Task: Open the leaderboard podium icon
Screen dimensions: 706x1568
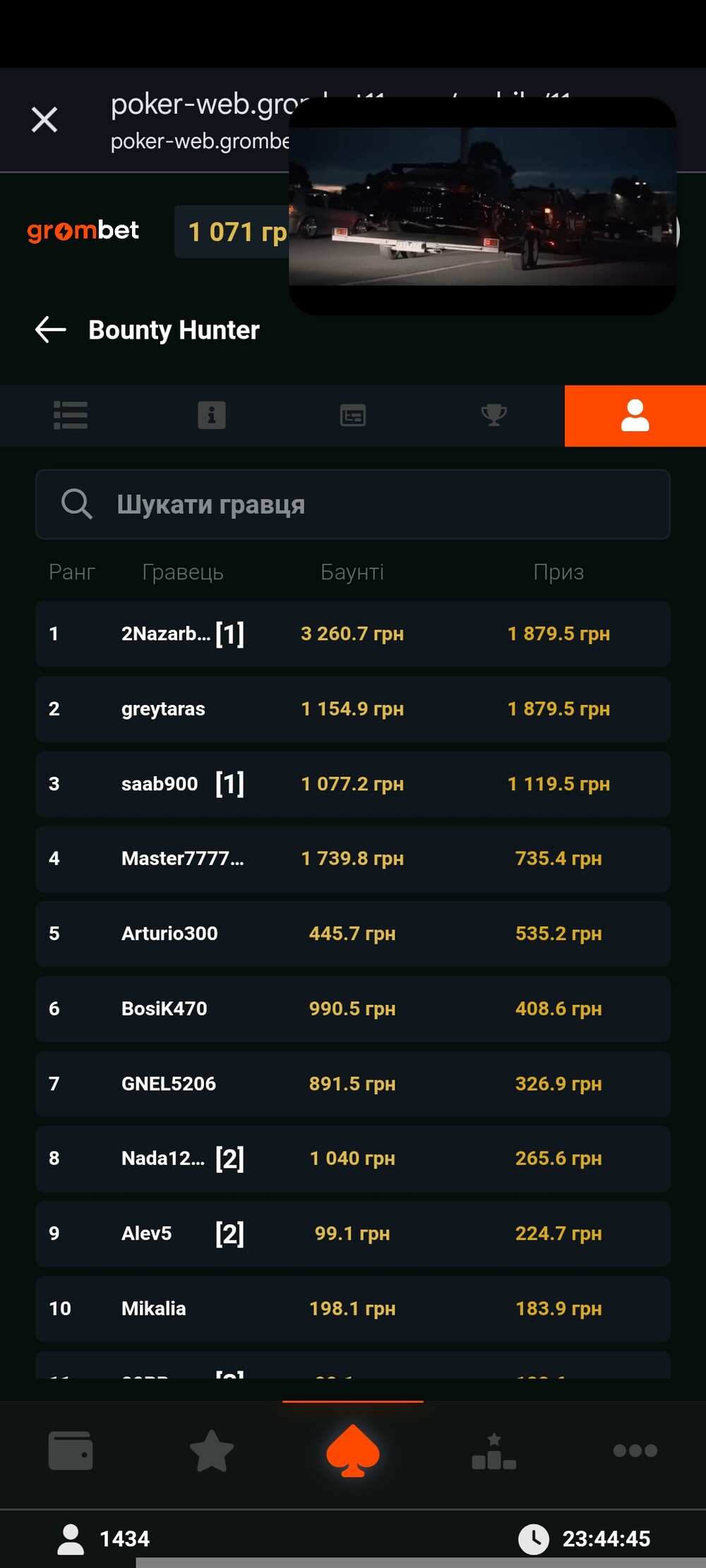Action: (x=494, y=1451)
